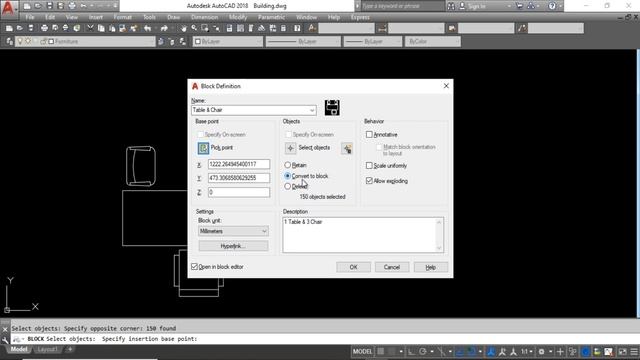
Task: Open the ByLayer color control dropdown
Action: point(227,41)
